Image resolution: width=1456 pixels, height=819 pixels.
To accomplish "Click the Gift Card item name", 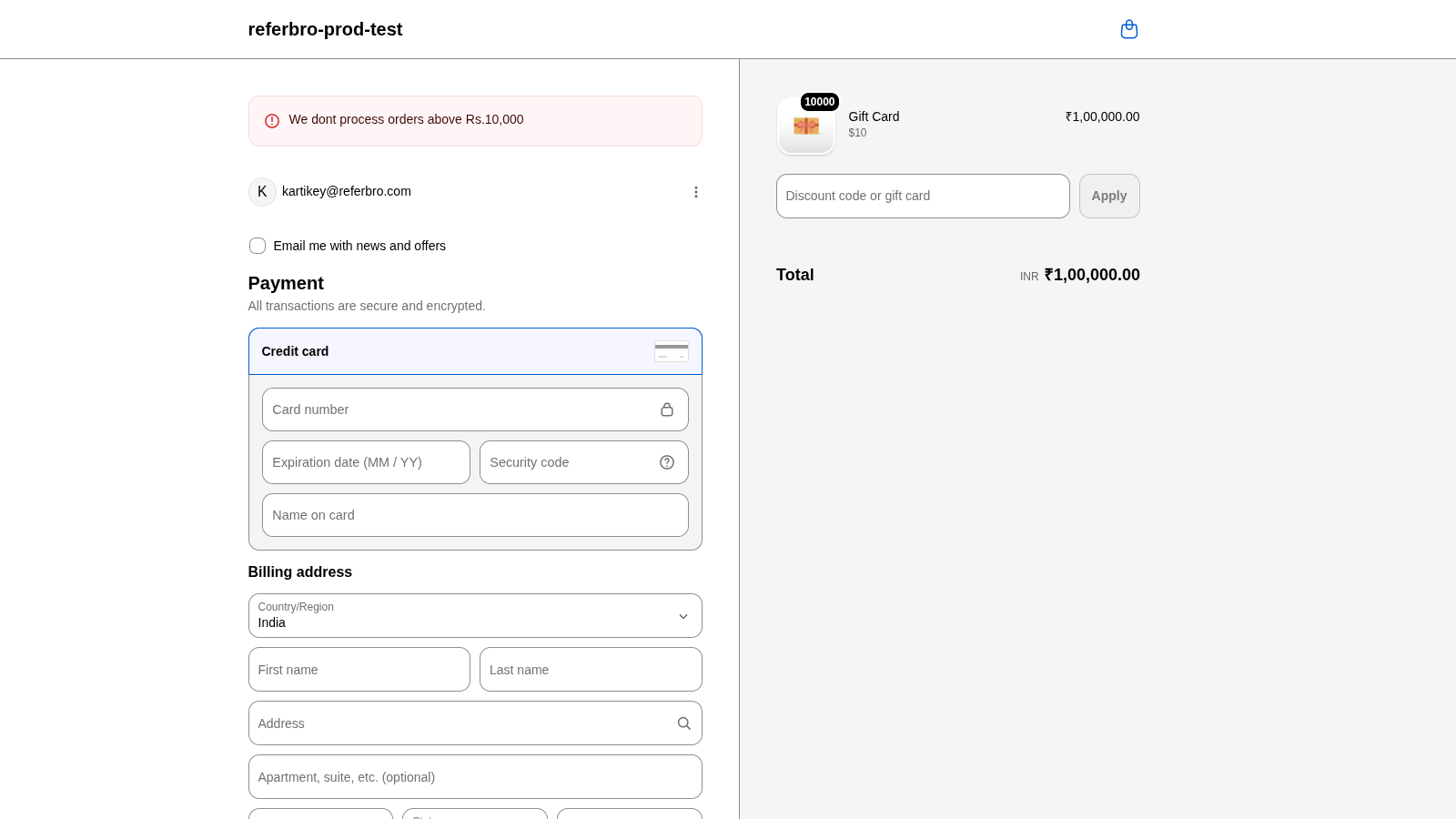I will pyautogui.click(x=874, y=116).
